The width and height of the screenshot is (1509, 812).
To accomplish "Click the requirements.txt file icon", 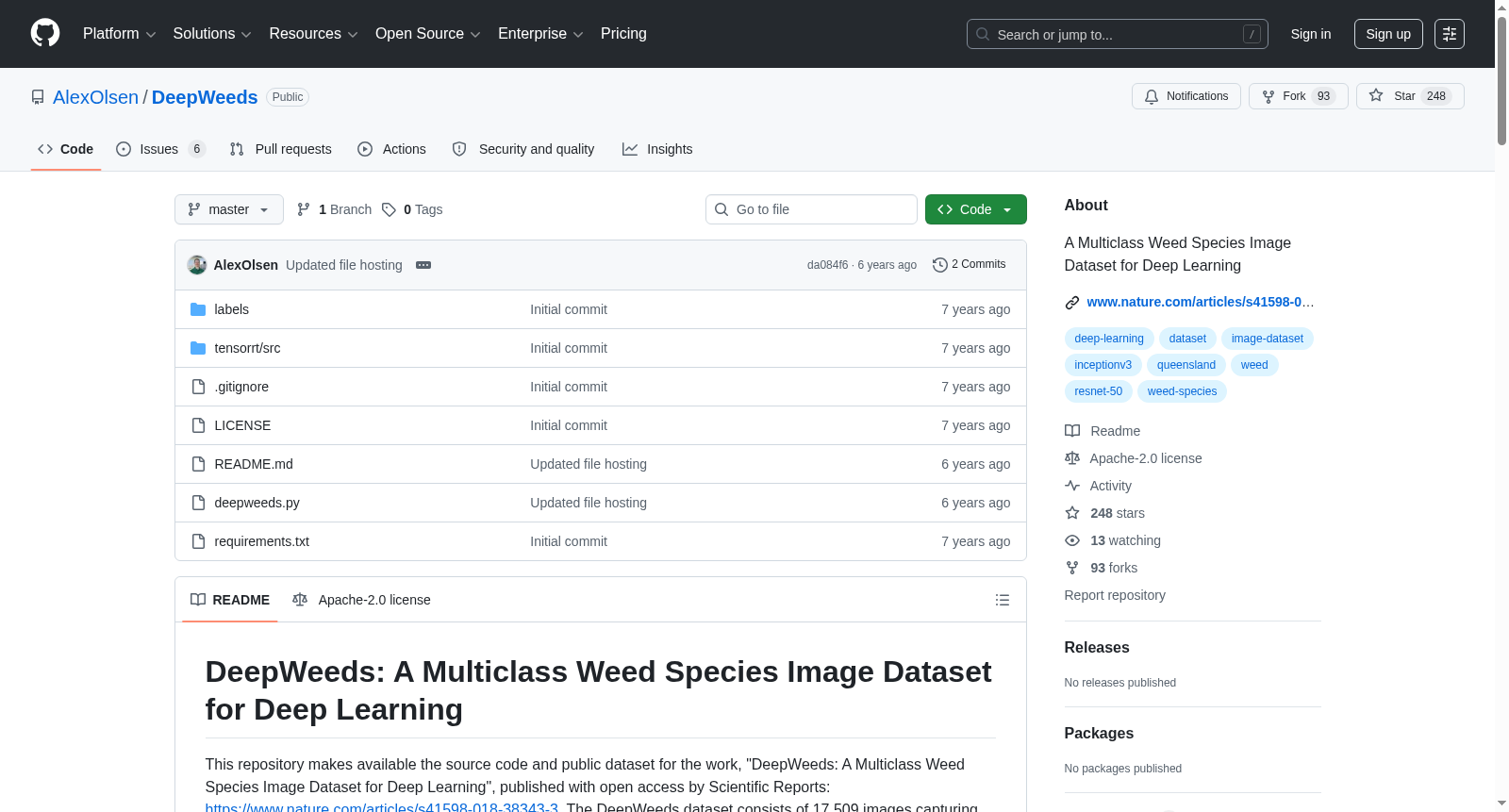I will click(x=198, y=541).
